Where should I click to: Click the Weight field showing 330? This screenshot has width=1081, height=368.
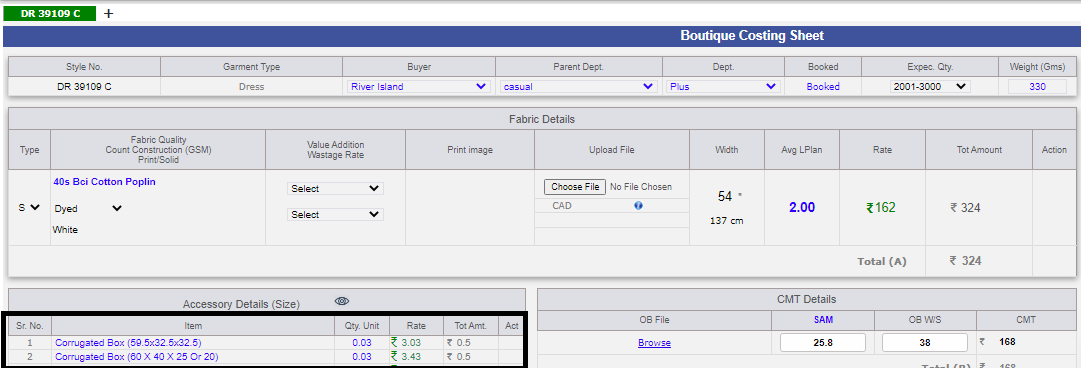[x=1038, y=87]
